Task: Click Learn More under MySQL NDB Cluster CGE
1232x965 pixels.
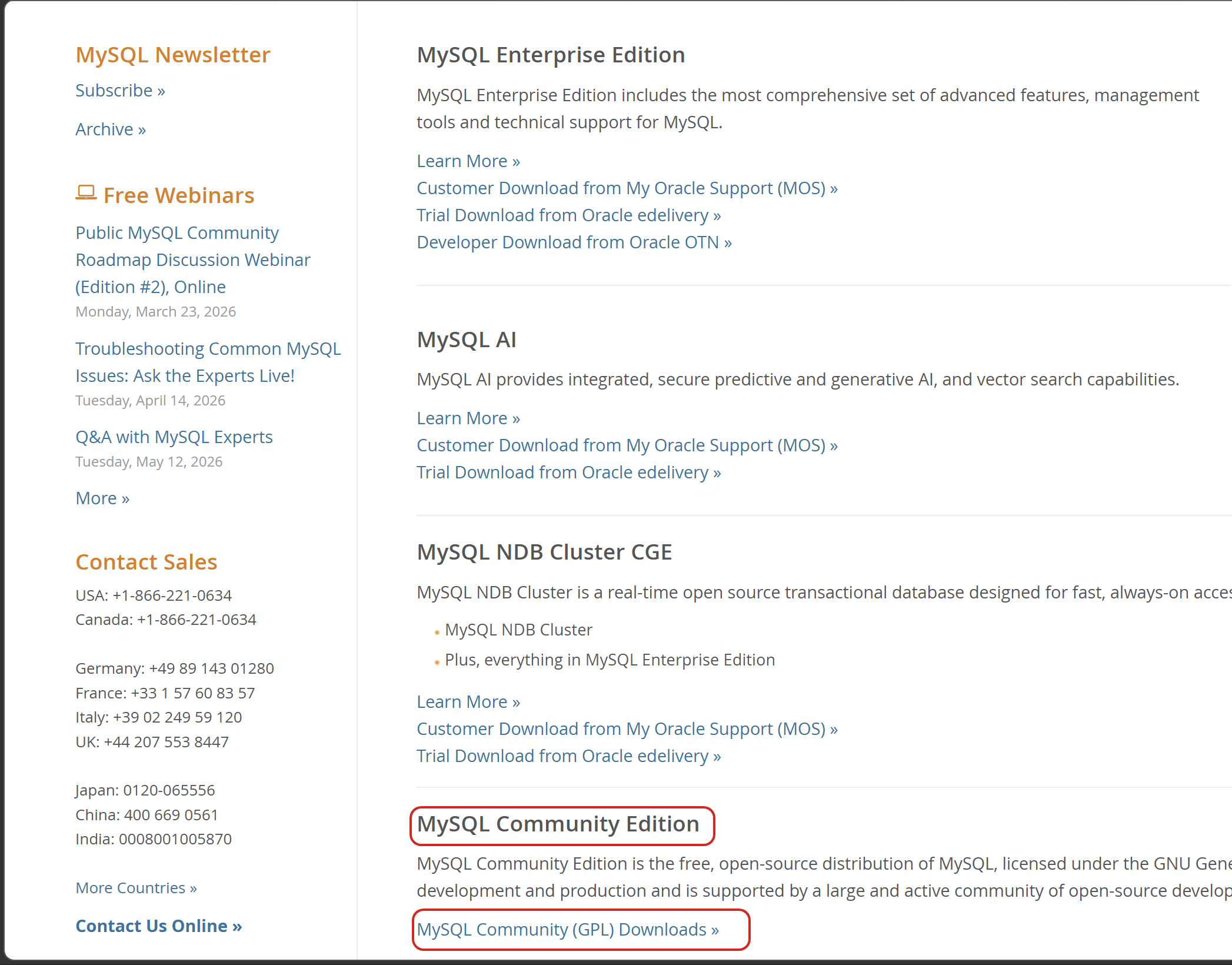Action: (468, 702)
